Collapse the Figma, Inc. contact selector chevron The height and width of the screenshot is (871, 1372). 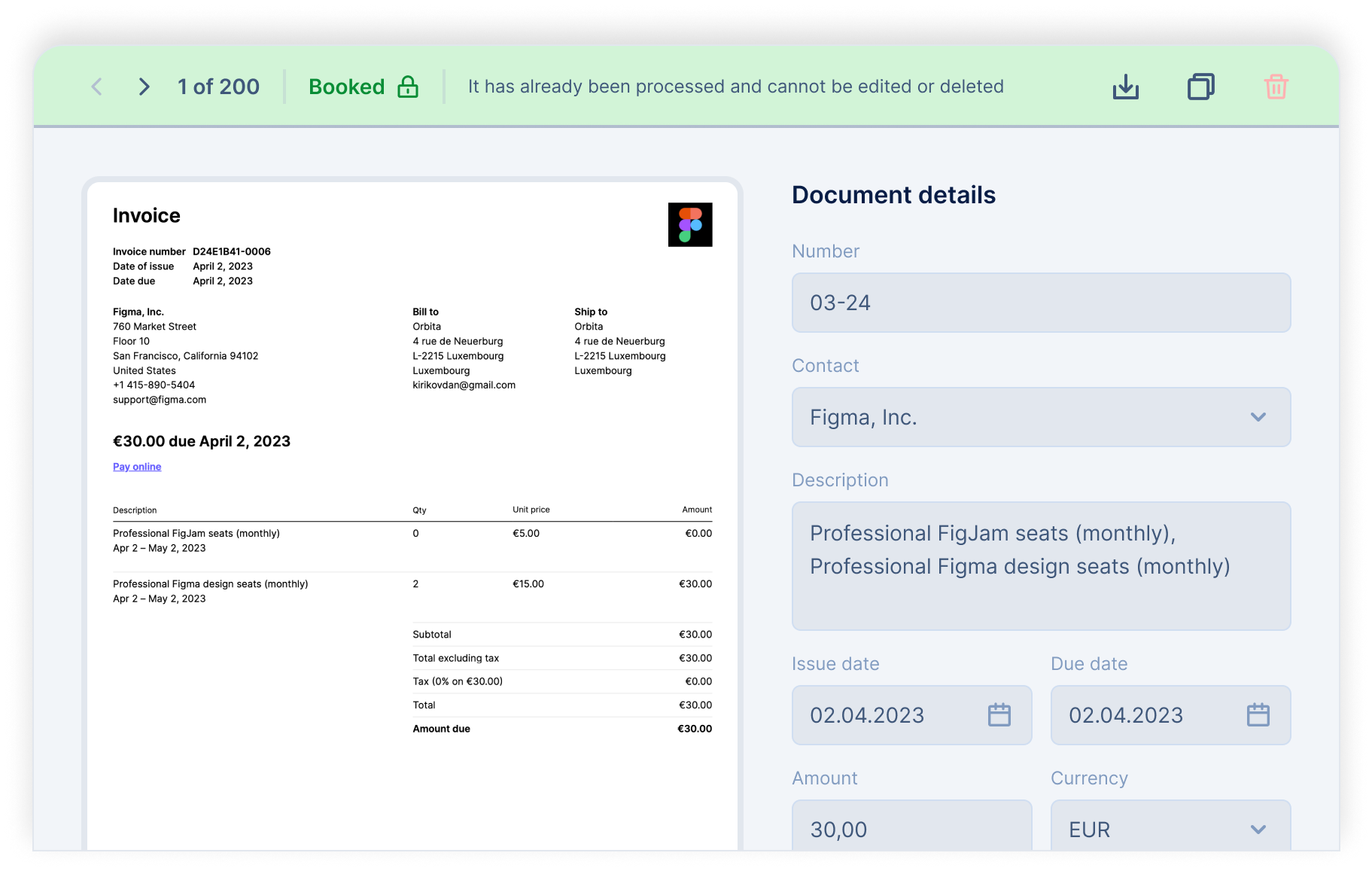[1258, 417]
